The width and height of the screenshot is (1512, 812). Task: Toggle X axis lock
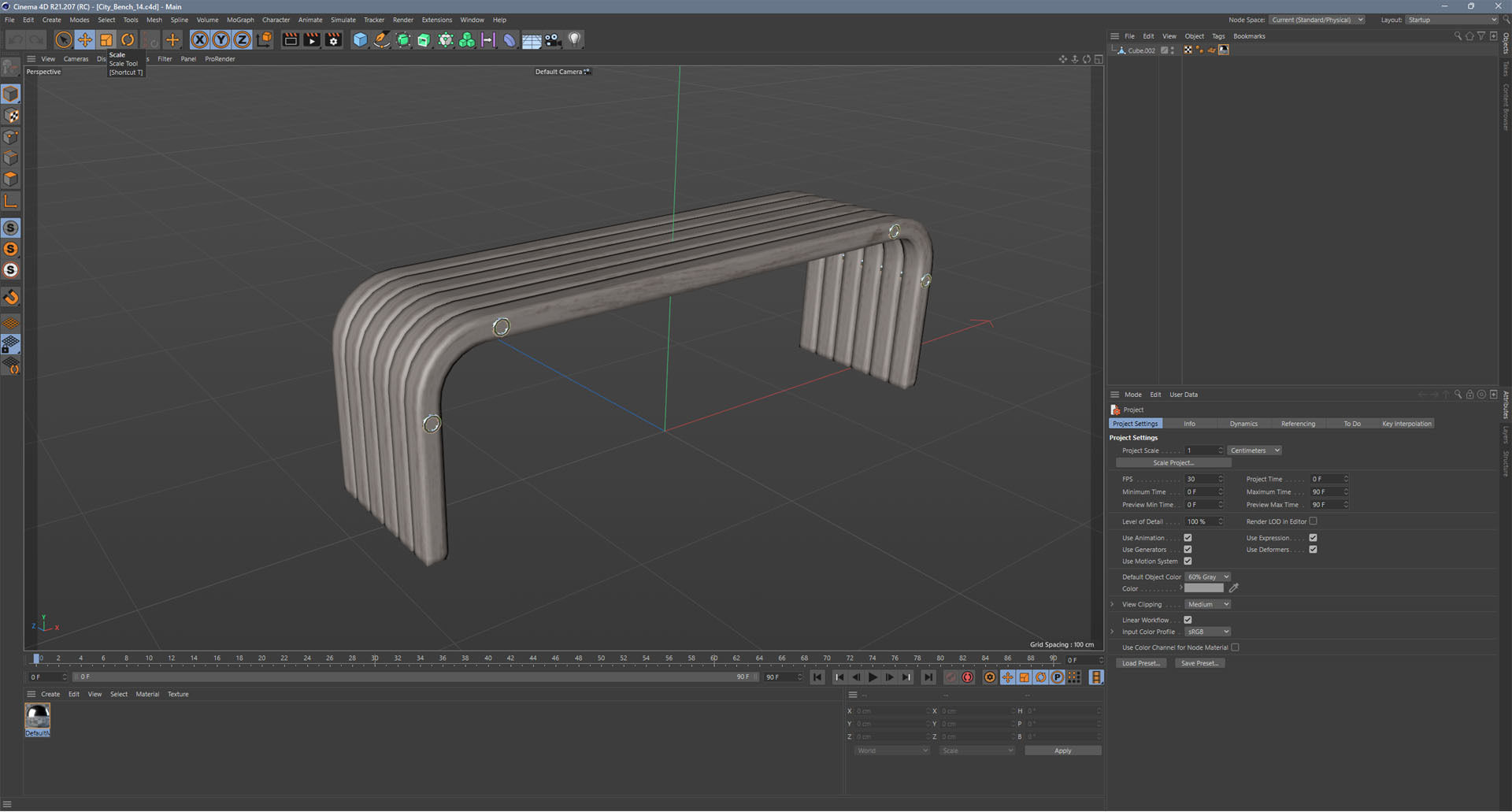(x=200, y=39)
